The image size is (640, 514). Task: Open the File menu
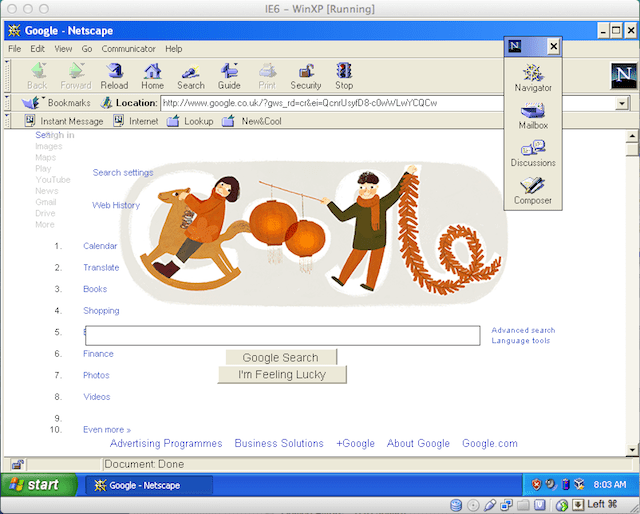pyautogui.click(x=14, y=49)
